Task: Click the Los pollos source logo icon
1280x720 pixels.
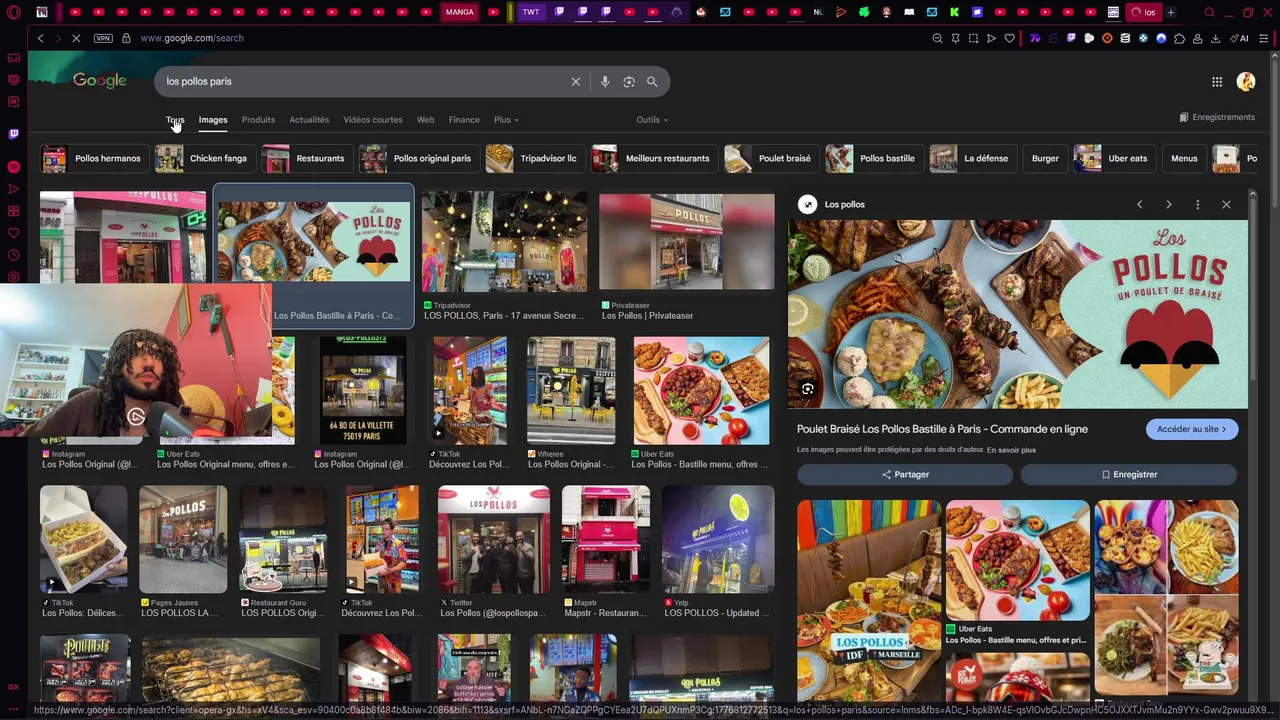Action: tap(807, 205)
